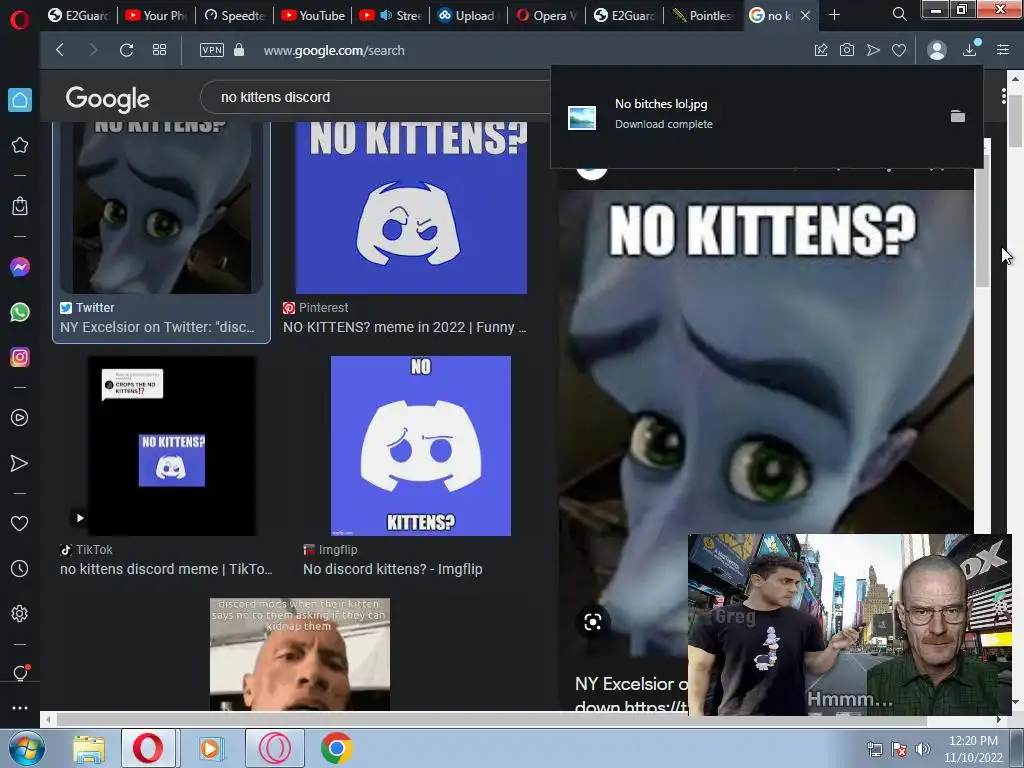Open the downloaded 'No bitches lol.jpg' file
The image size is (1024, 768).
click(661, 104)
